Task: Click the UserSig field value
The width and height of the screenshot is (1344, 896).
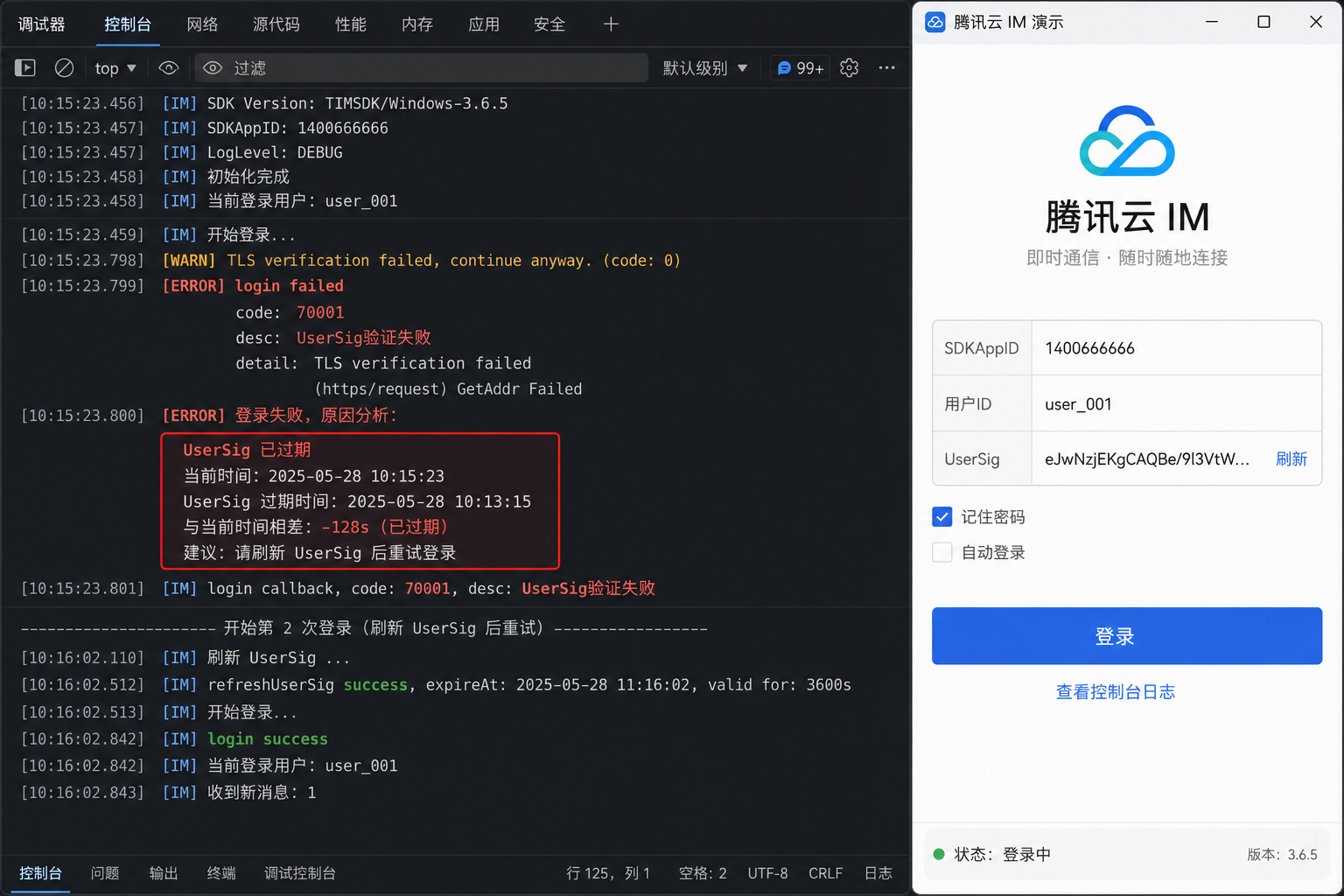Action: [1147, 458]
